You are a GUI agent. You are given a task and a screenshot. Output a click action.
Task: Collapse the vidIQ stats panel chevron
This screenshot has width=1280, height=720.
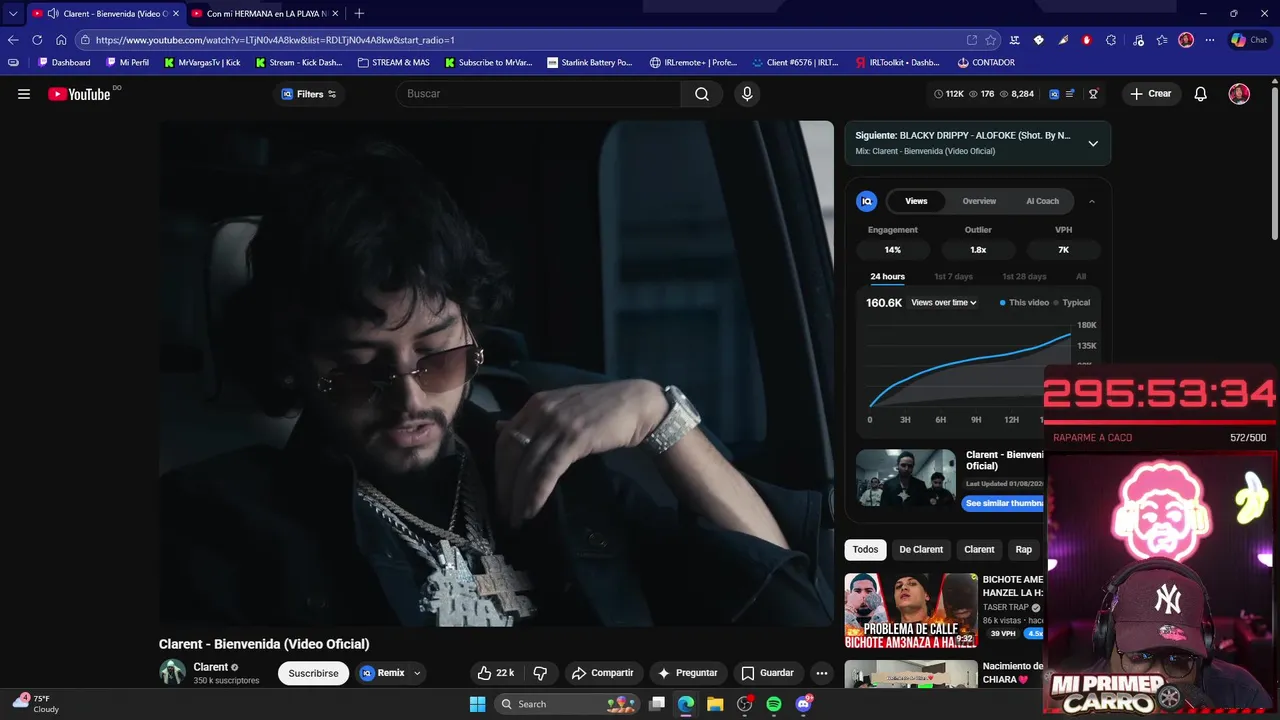click(x=1092, y=201)
